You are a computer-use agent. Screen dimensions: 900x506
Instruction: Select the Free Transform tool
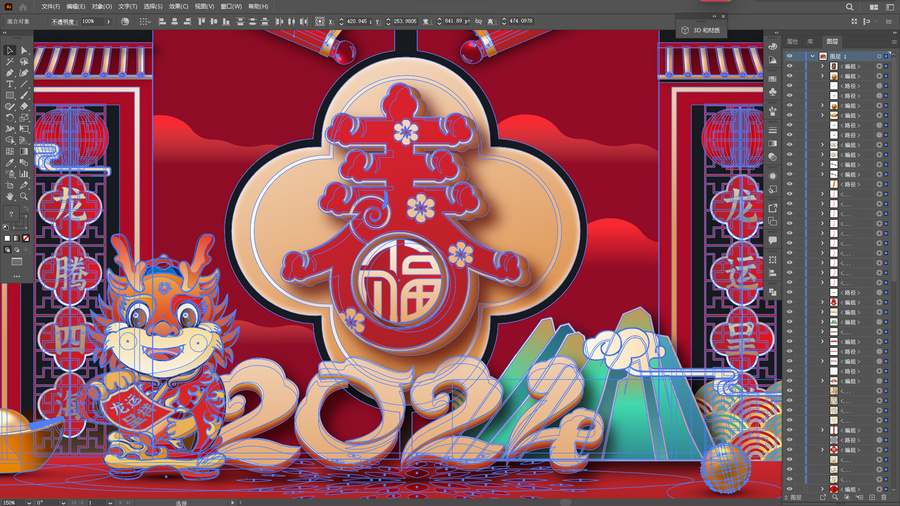coord(24,129)
